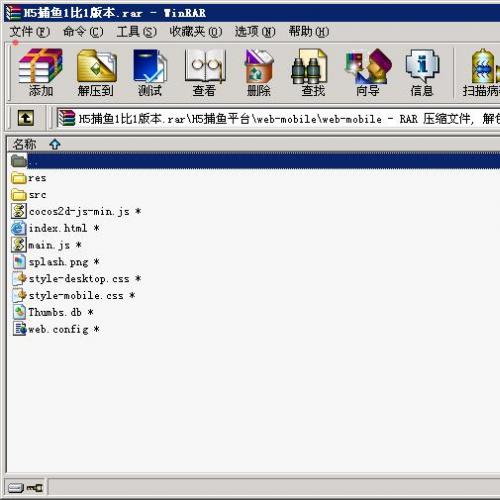500x500 pixels.
Task: Open the File (文件) menu
Action: (x=30, y=32)
